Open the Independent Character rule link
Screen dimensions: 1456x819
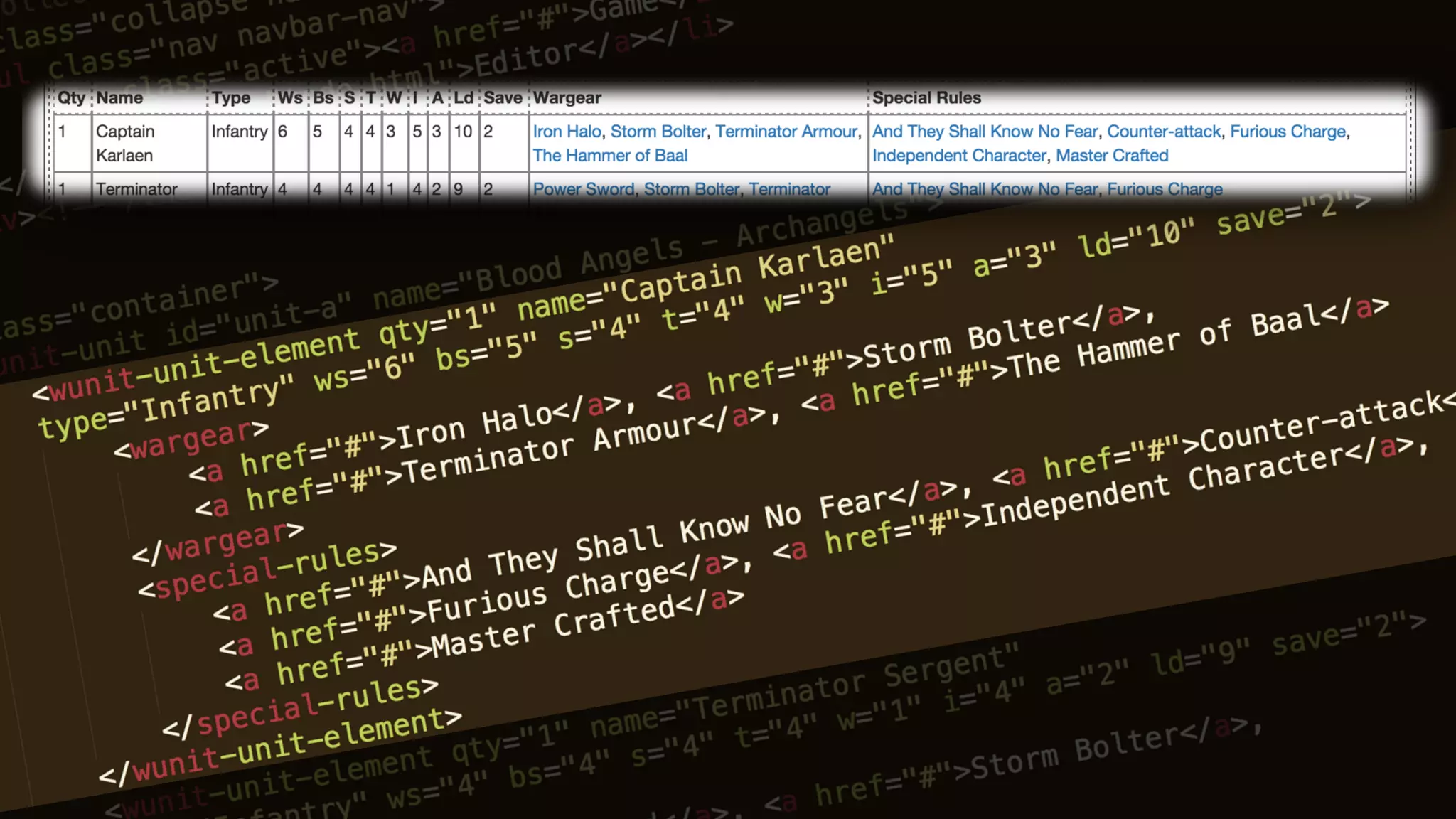pyautogui.click(x=959, y=156)
